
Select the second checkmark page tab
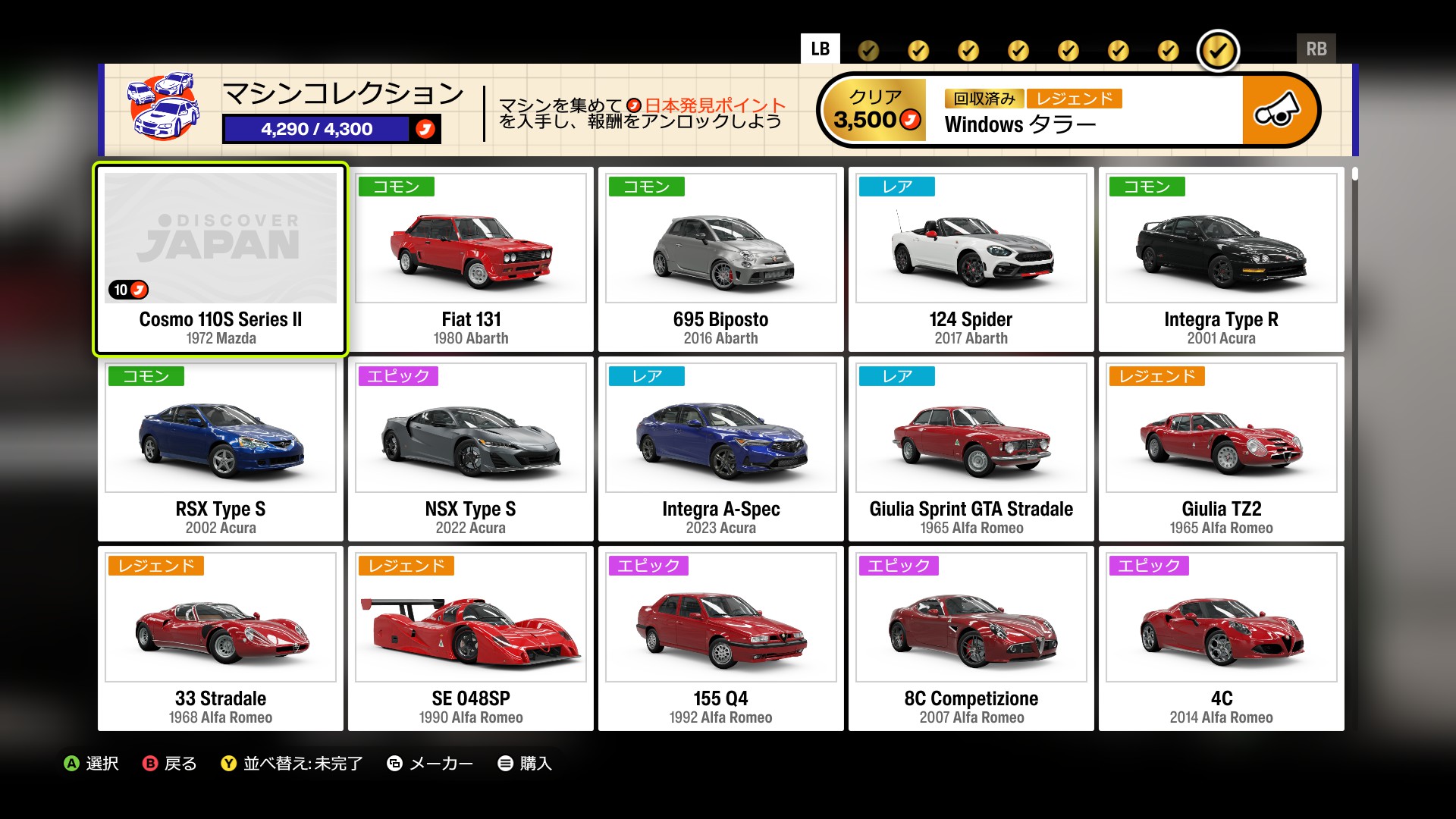point(918,51)
